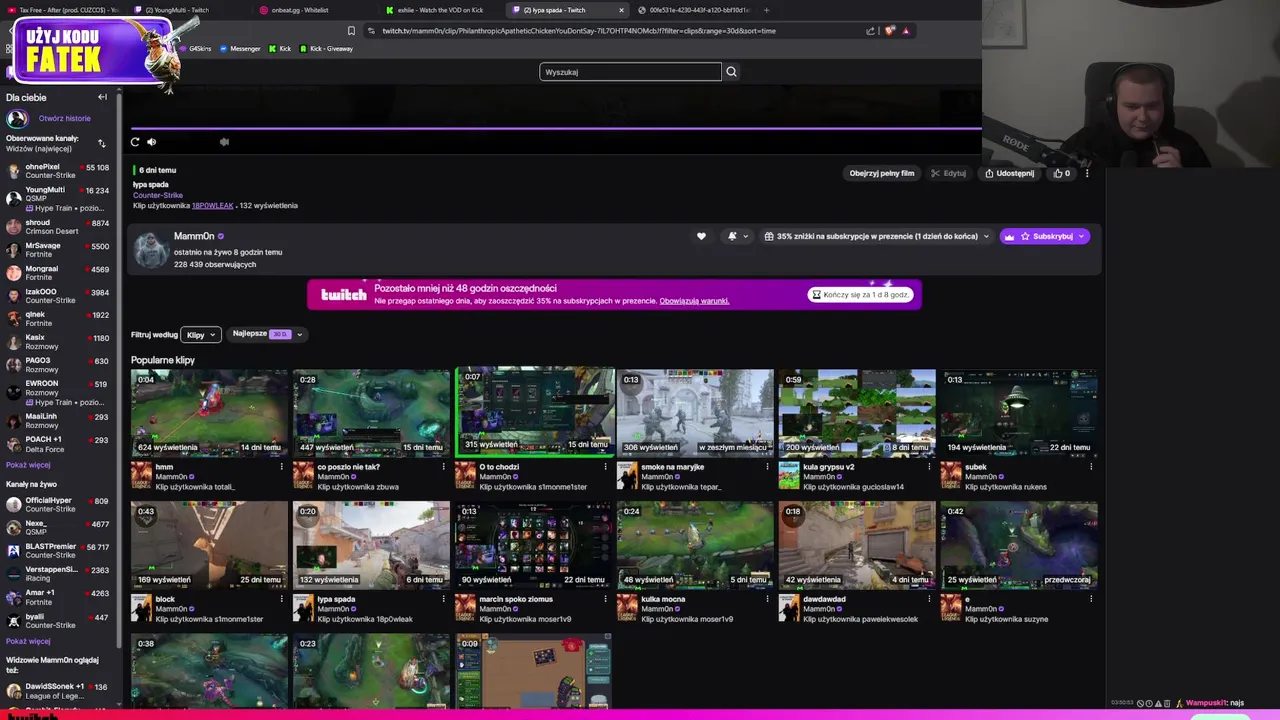Open 'subek' clip thumbnail
The image size is (1280, 720).
(x=1019, y=413)
